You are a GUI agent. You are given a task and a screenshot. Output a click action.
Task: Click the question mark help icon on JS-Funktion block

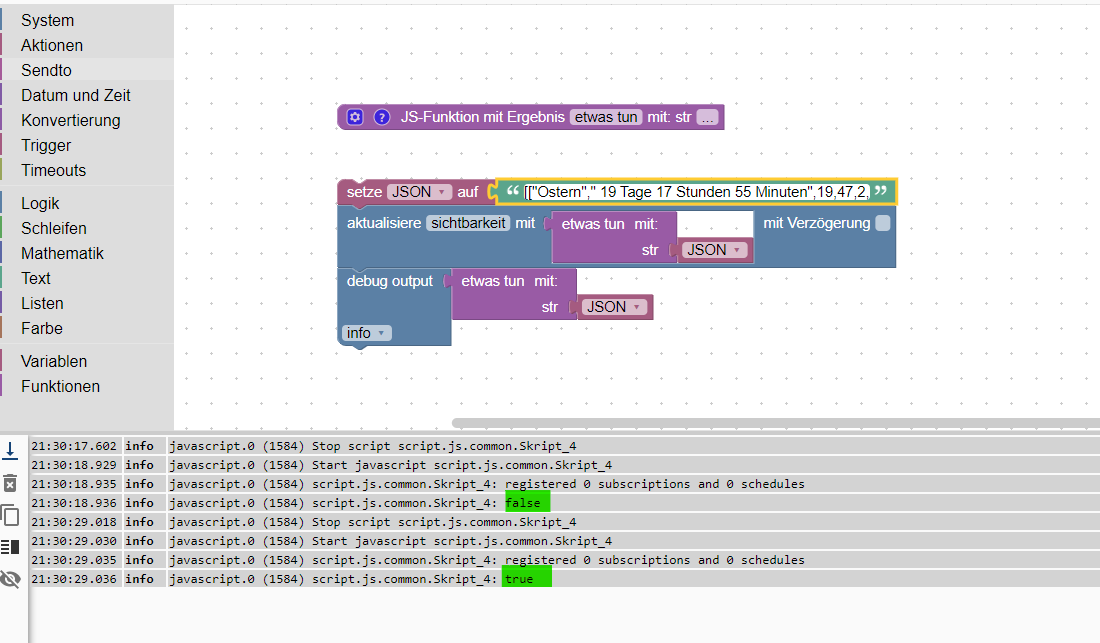(381, 117)
